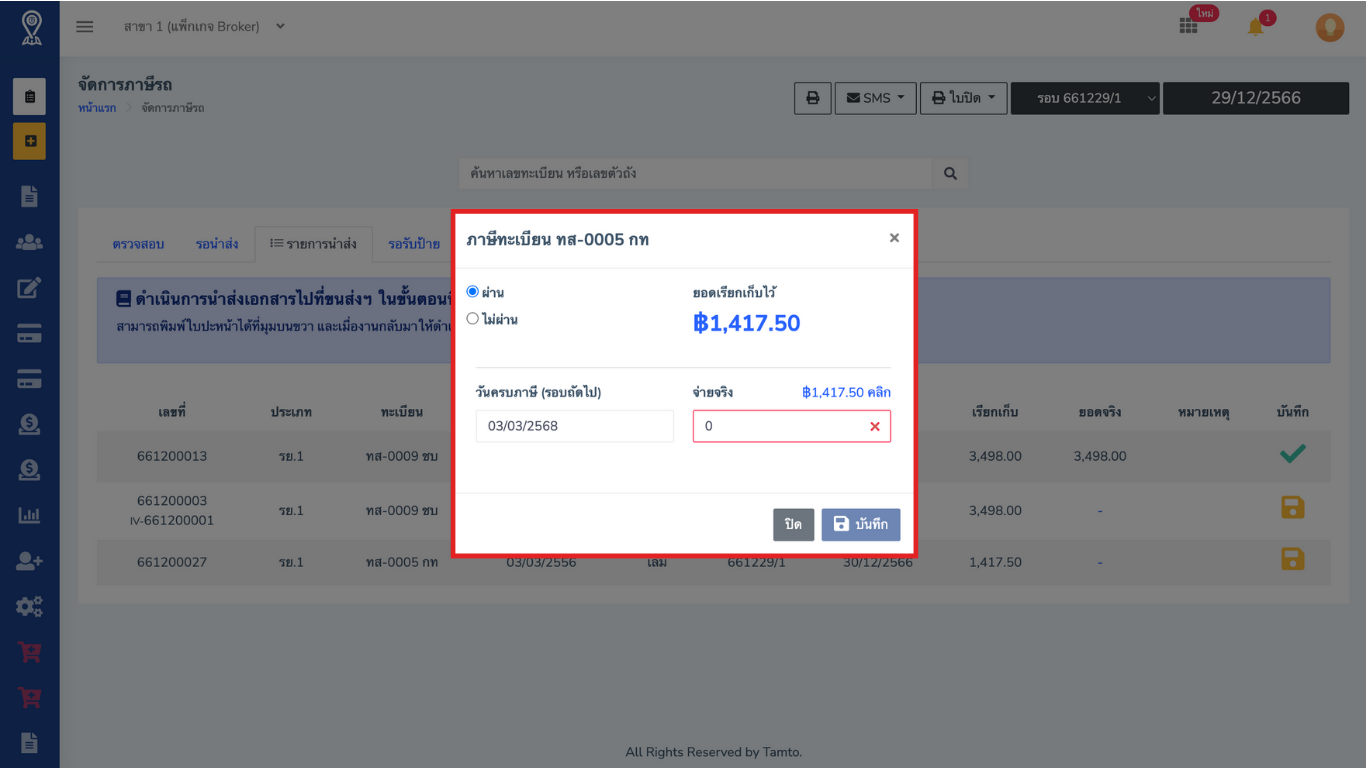This screenshot has width=1366, height=768.
Task: Expand the สาขา 1 (แพ็กเกจ Broker) branch dropdown
Action: click(x=204, y=27)
